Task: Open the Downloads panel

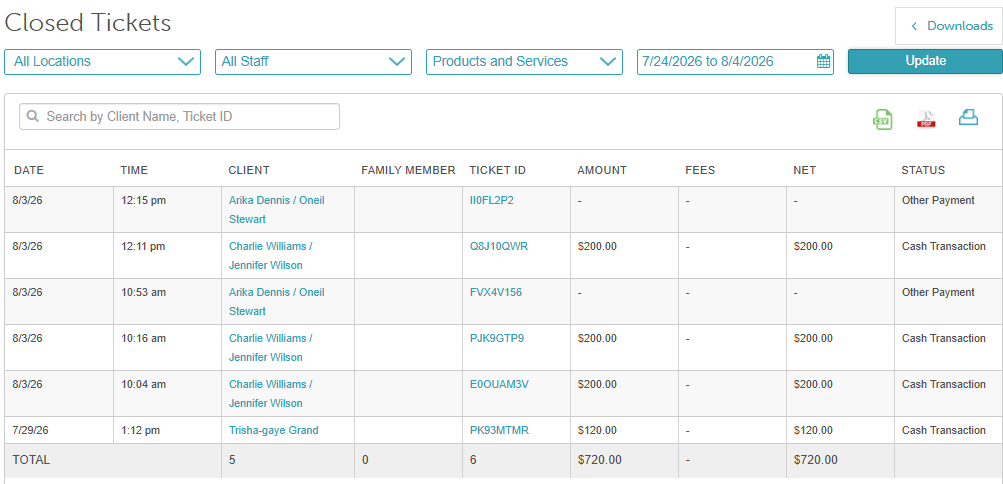Action: tap(951, 26)
